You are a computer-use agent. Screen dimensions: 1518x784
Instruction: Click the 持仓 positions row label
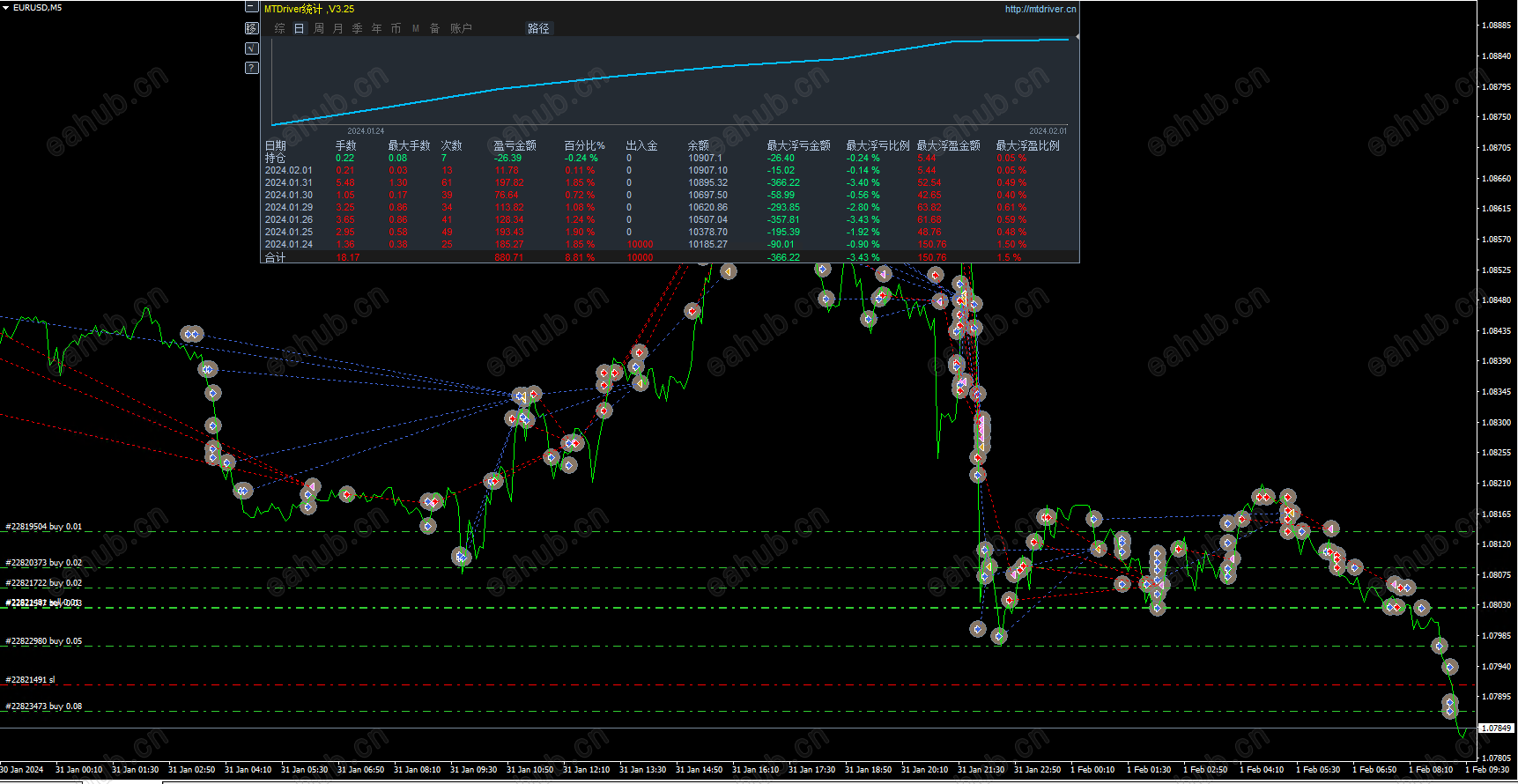[x=276, y=159]
